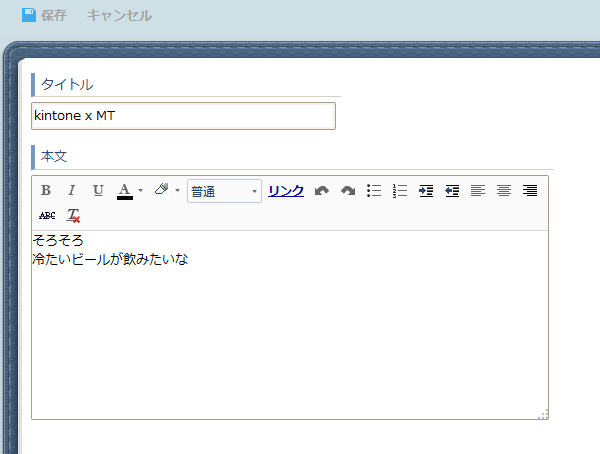Toggle italic formatting
The image size is (600, 454).
pos(72,190)
